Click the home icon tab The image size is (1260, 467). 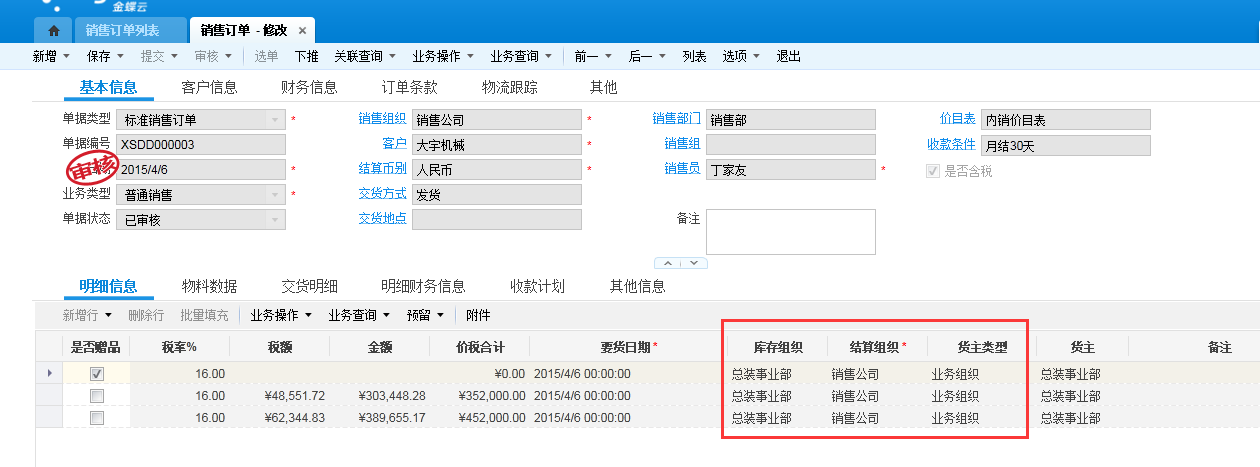[x=53, y=30]
